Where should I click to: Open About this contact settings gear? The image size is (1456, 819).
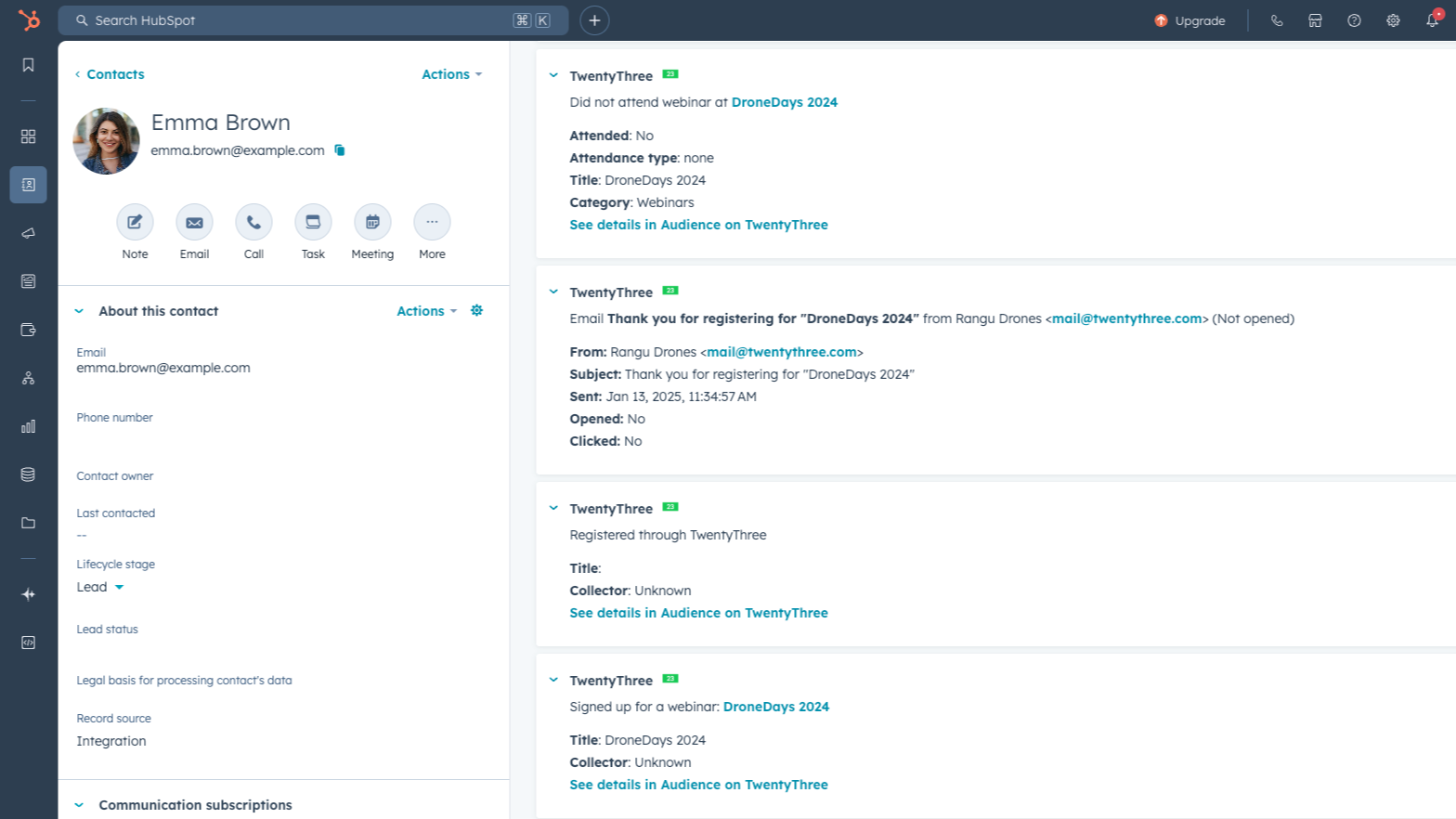477,311
